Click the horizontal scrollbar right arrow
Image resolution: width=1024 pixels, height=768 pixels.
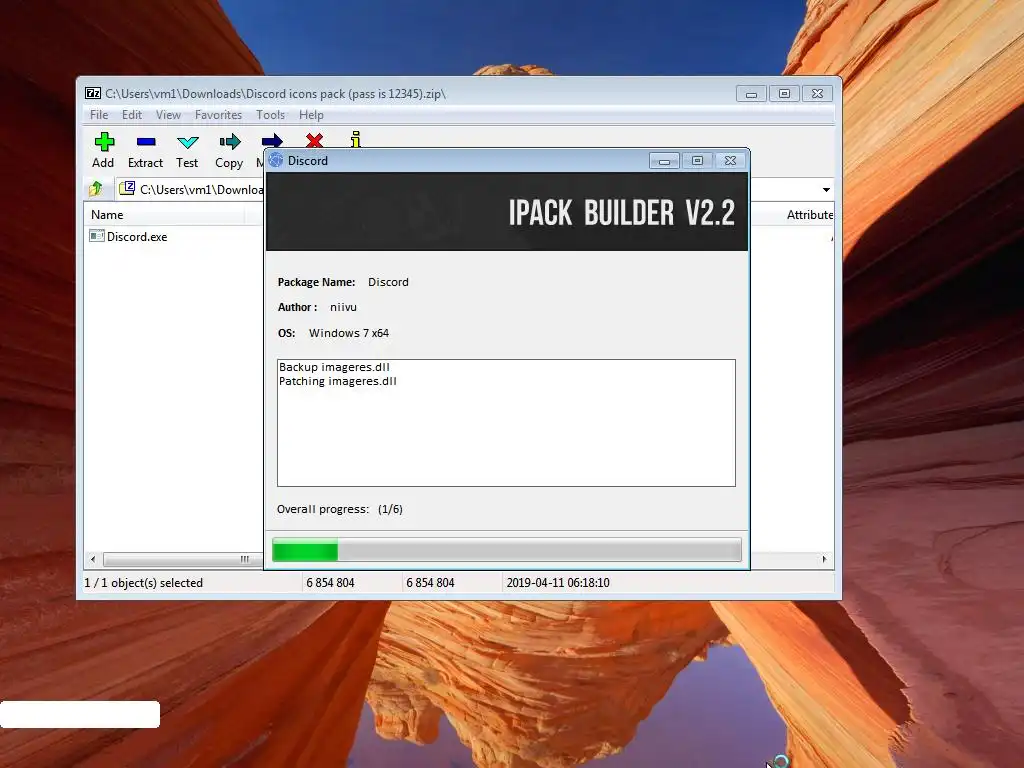pyautogui.click(x=824, y=559)
